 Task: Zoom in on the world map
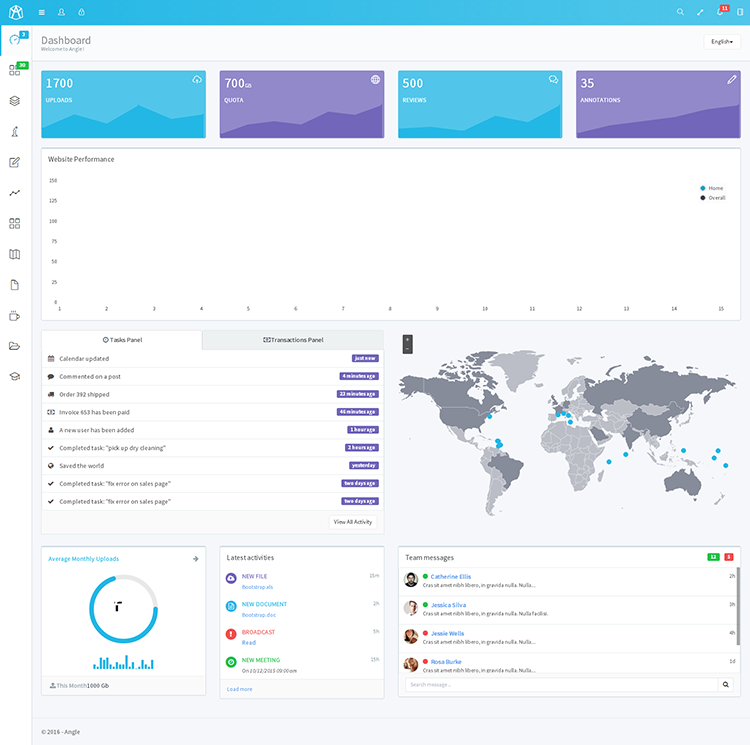[x=408, y=339]
